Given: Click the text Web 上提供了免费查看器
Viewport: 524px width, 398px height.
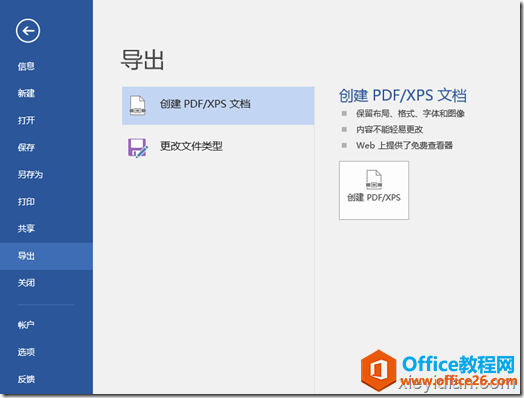Looking at the screenshot, I should [x=404, y=145].
